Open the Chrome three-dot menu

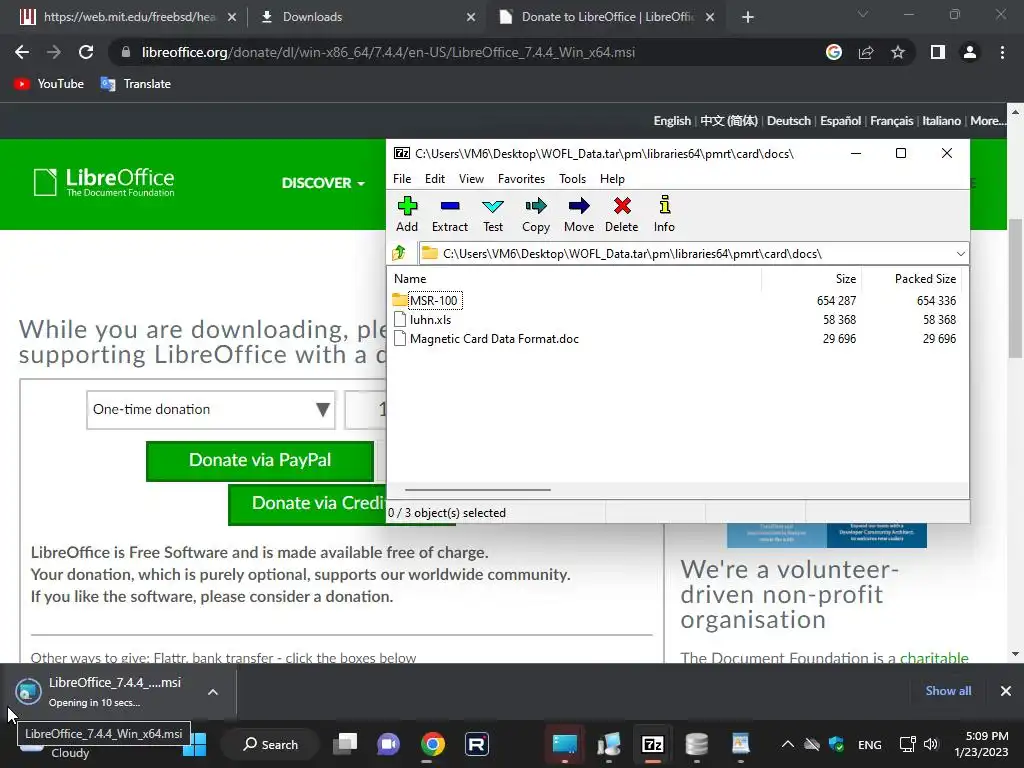(x=1002, y=52)
